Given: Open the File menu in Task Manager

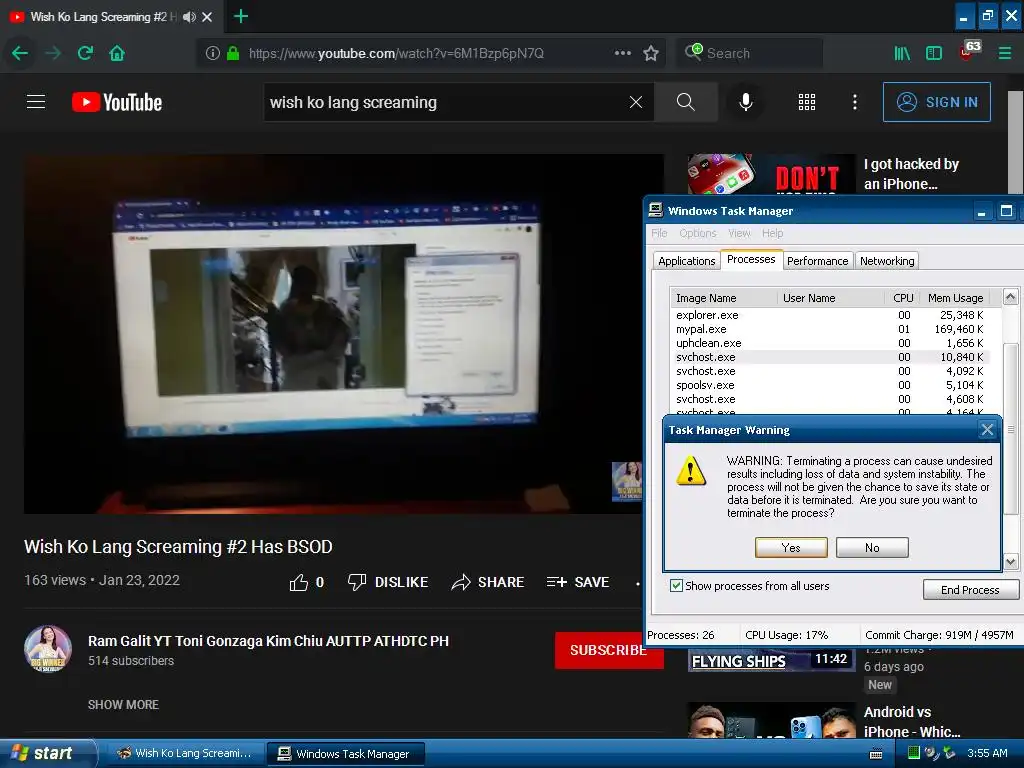Looking at the screenshot, I should click(659, 233).
